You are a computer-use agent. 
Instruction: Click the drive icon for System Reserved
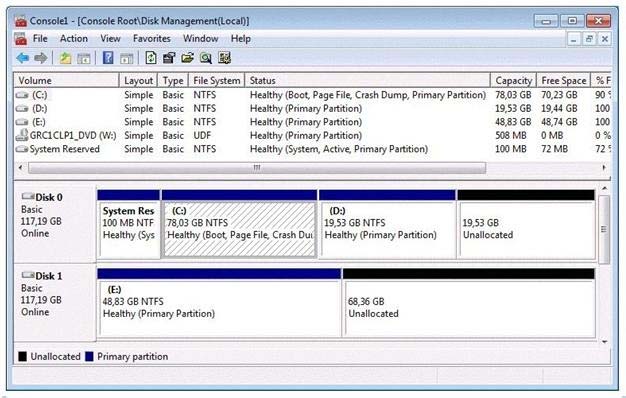(x=22, y=149)
